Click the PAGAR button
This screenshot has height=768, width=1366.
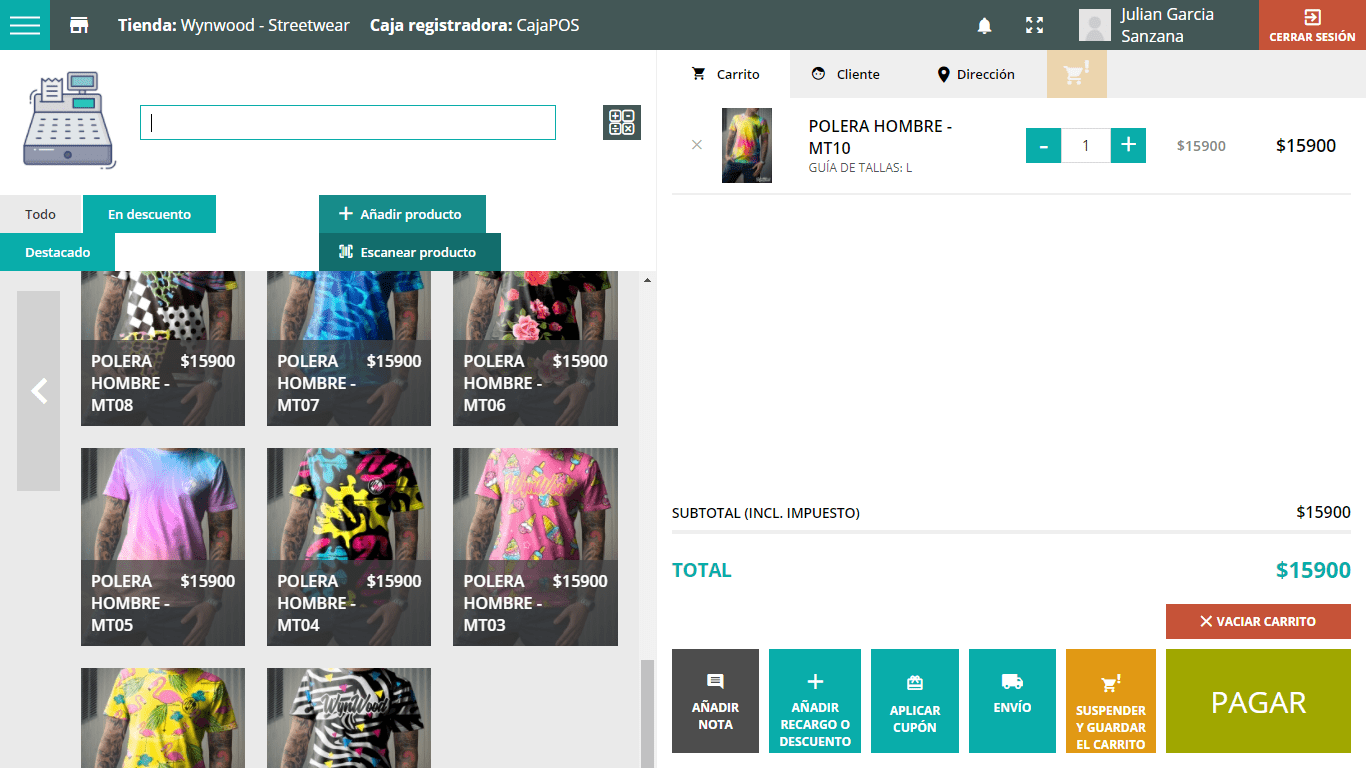coord(1258,701)
